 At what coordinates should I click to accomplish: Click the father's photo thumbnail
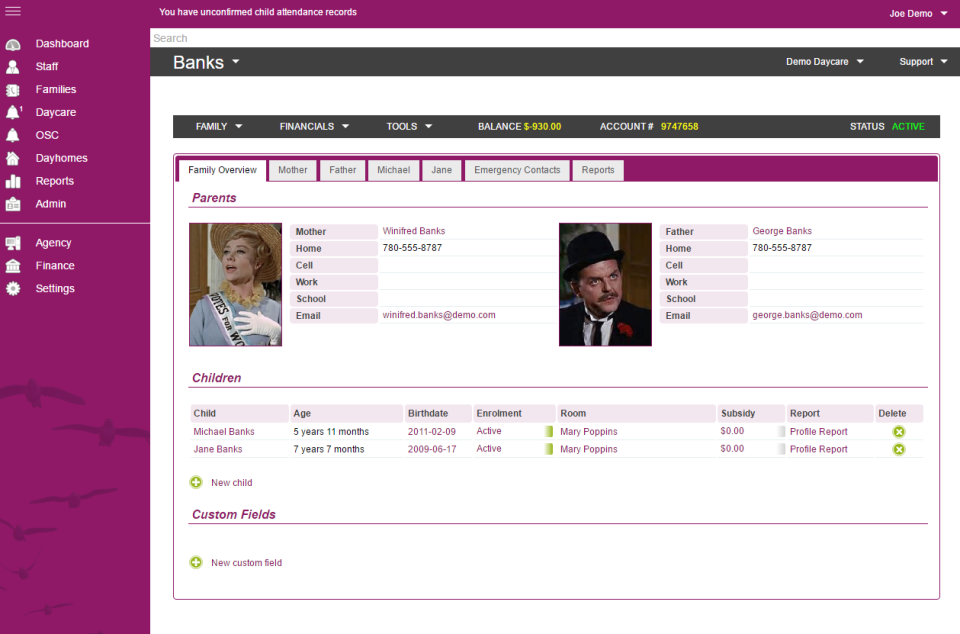point(606,285)
